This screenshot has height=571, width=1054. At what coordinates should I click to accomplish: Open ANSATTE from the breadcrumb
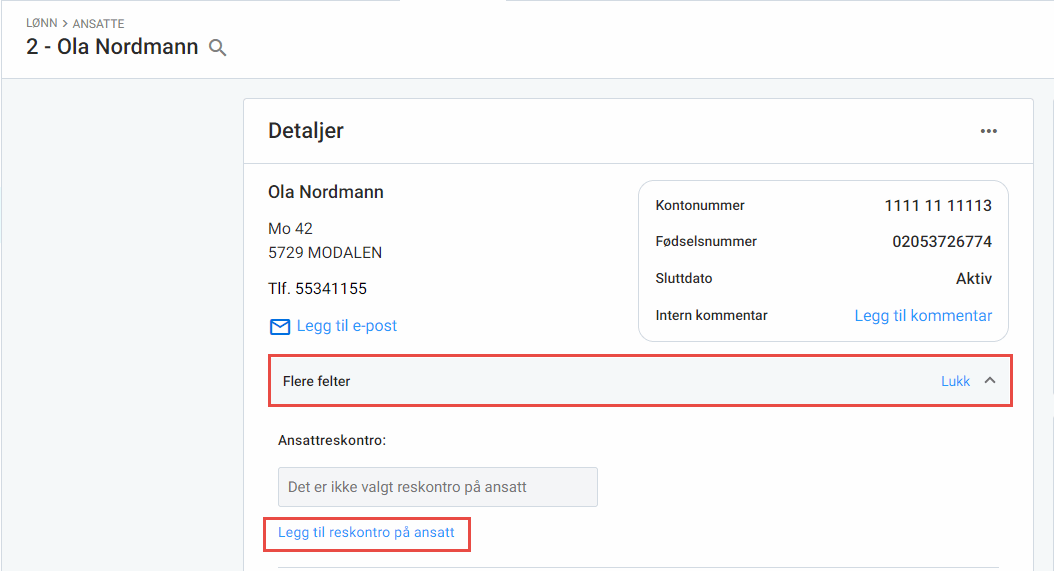(x=99, y=23)
